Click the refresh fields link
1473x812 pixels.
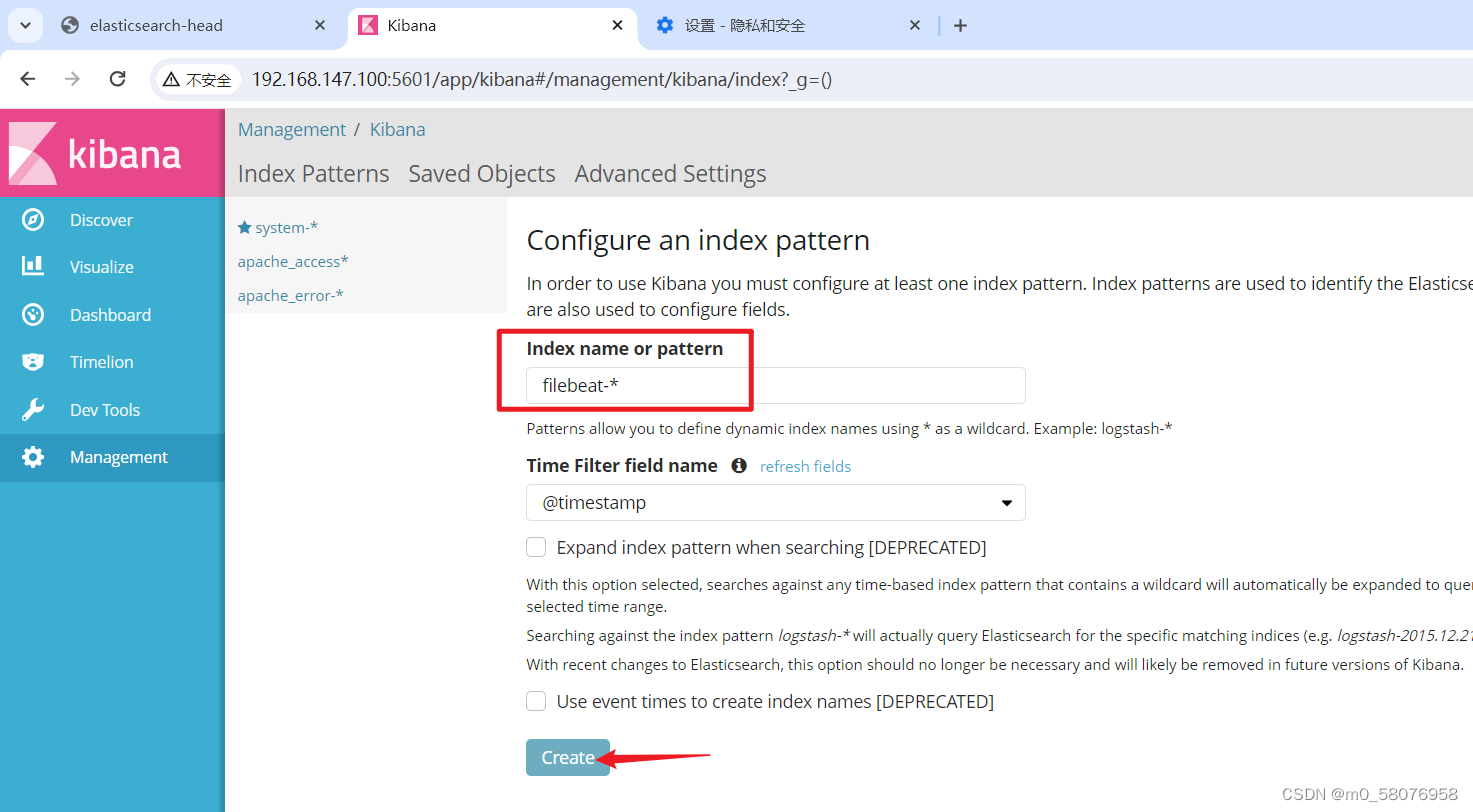click(x=806, y=466)
